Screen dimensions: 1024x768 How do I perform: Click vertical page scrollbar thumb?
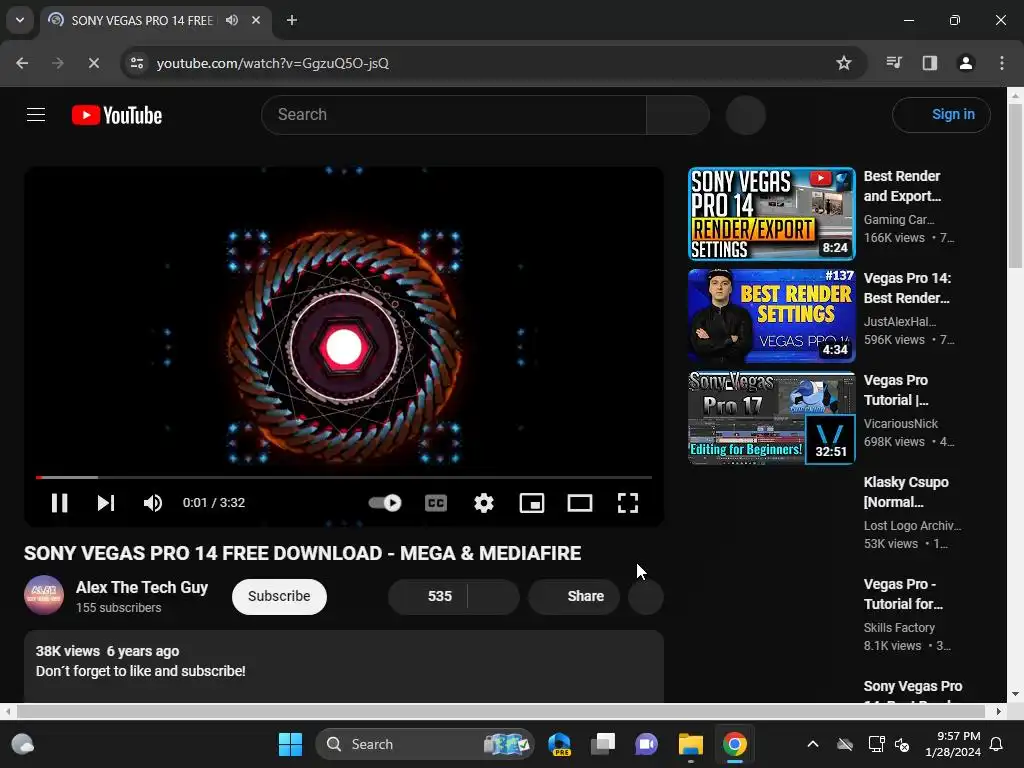pos(1015,185)
